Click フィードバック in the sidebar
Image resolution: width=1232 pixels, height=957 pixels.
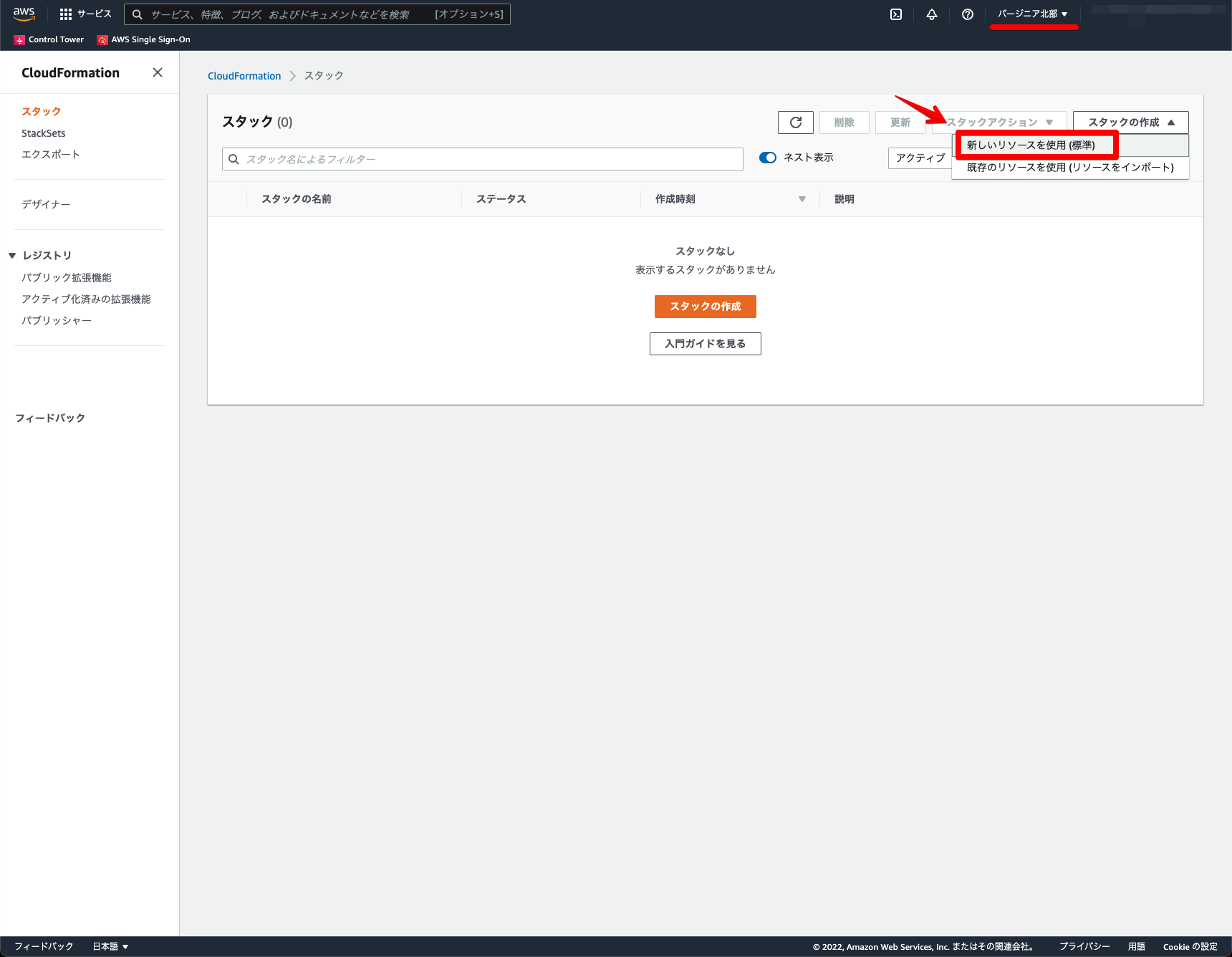pyautogui.click(x=50, y=418)
